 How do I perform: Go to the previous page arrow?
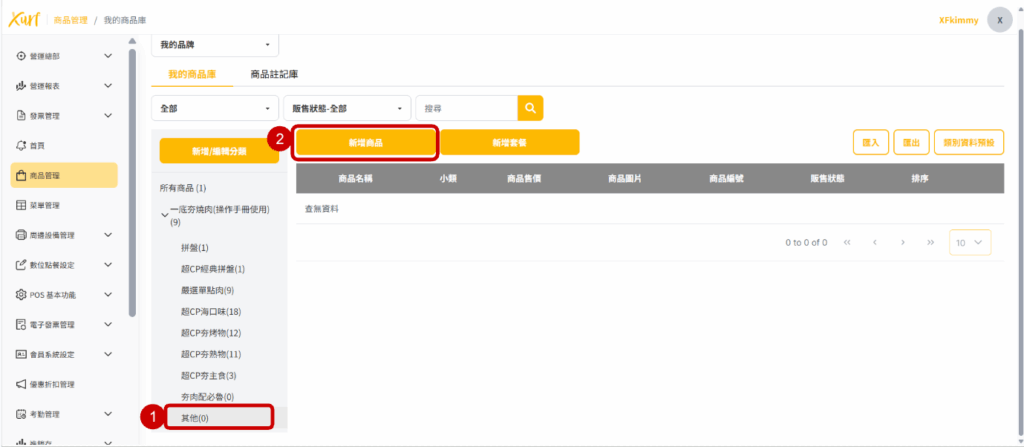click(x=875, y=242)
